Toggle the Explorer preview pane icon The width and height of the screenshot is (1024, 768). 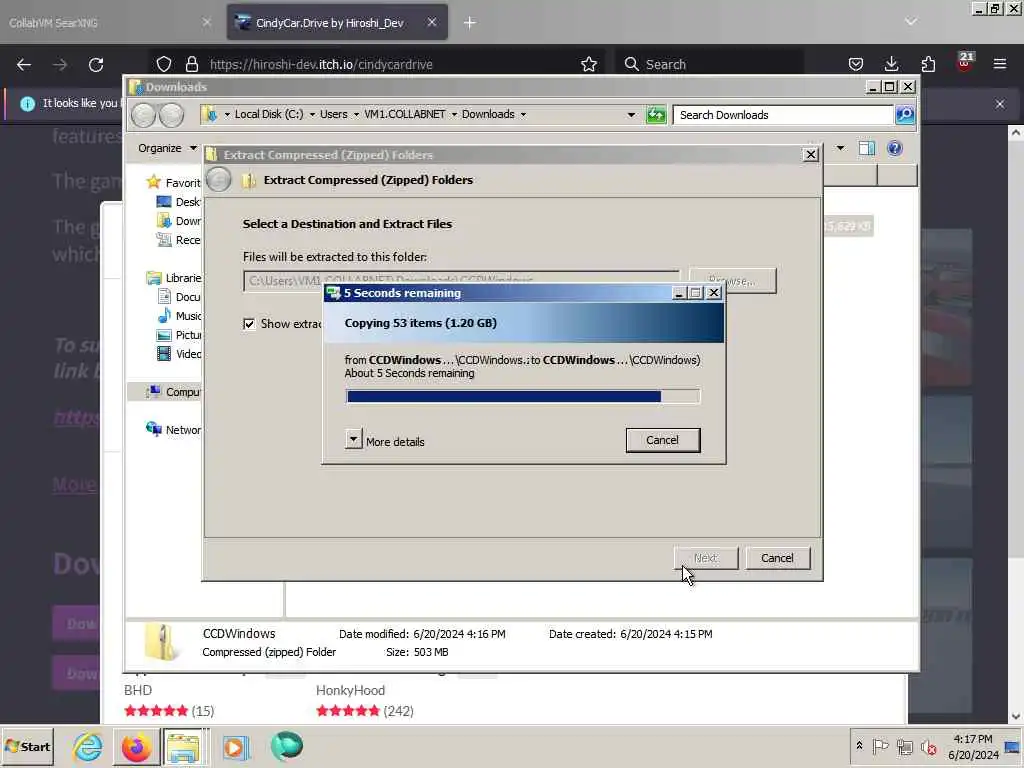click(x=867, y=148)
